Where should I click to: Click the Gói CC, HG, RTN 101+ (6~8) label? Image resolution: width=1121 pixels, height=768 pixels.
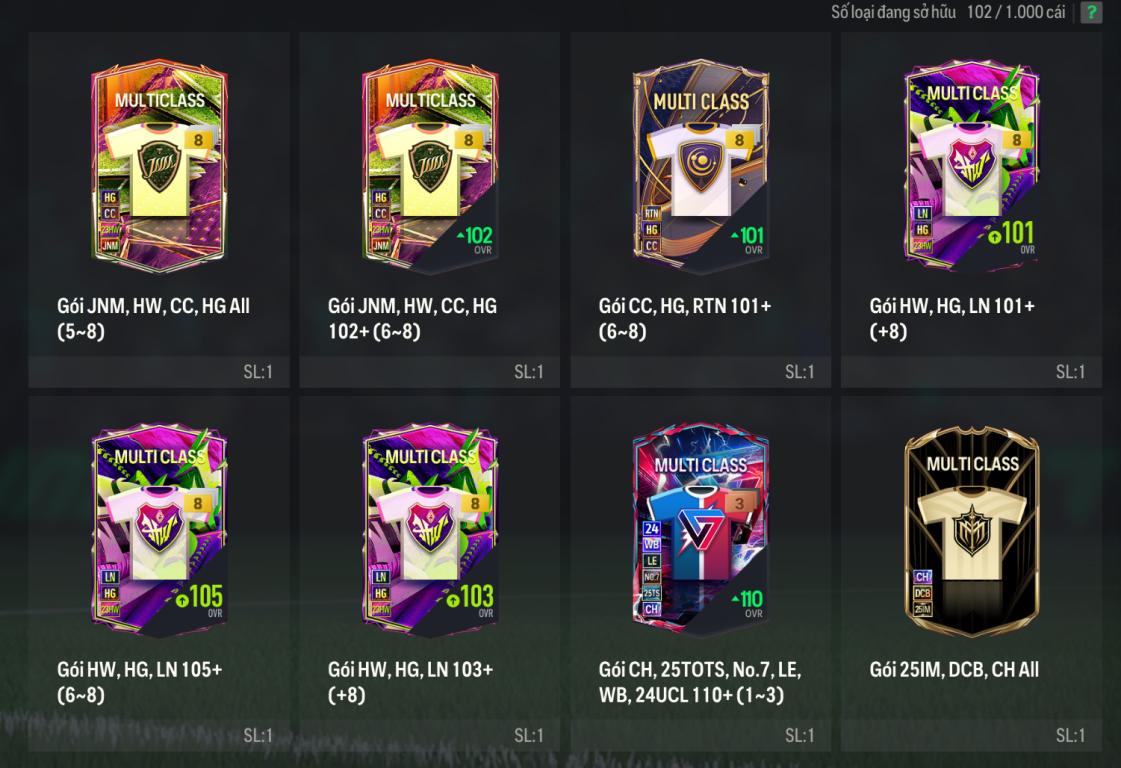point(685,318)
